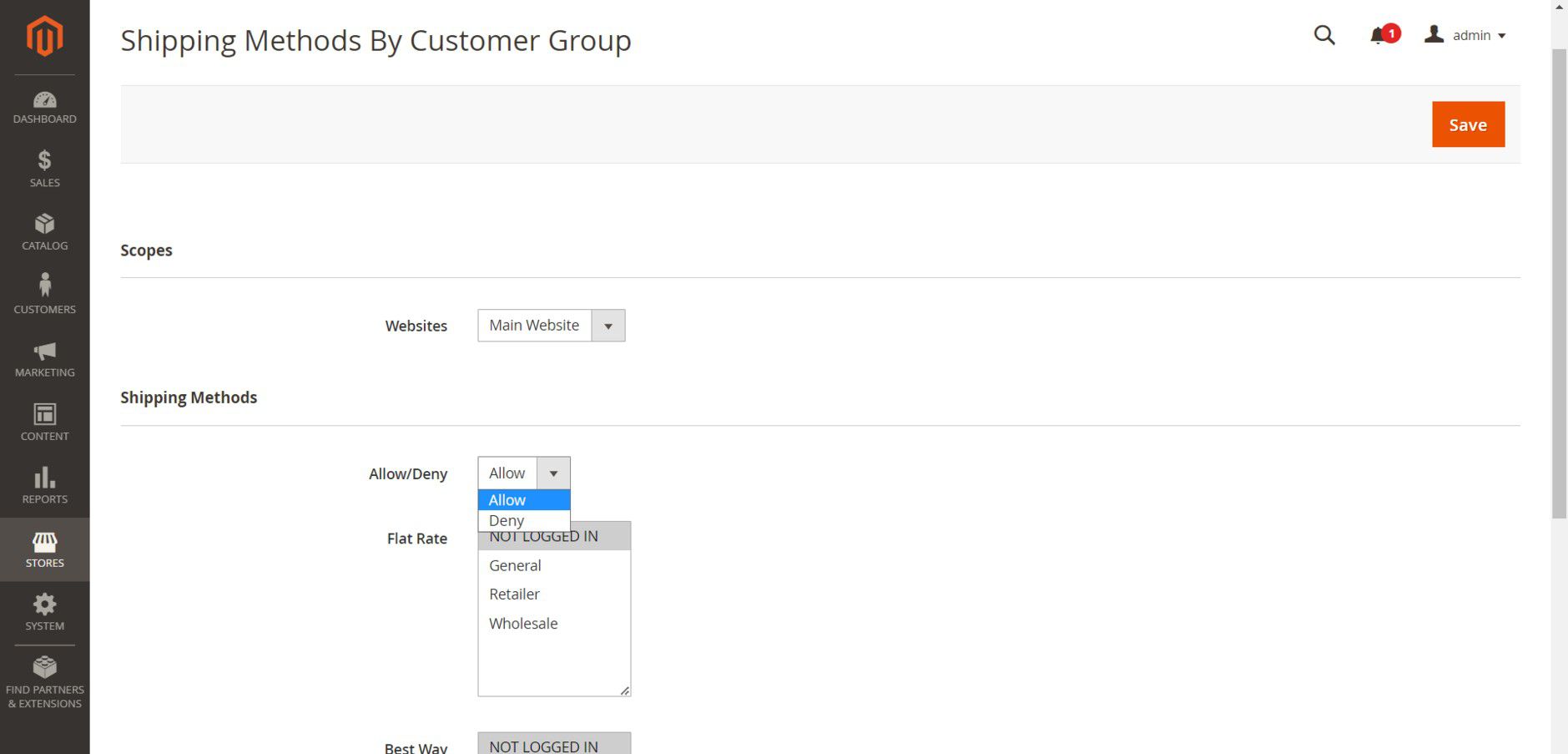Viewport: 1568px width, 754px height.
Task: Click the orange Save button
Action: (1468, 124)
